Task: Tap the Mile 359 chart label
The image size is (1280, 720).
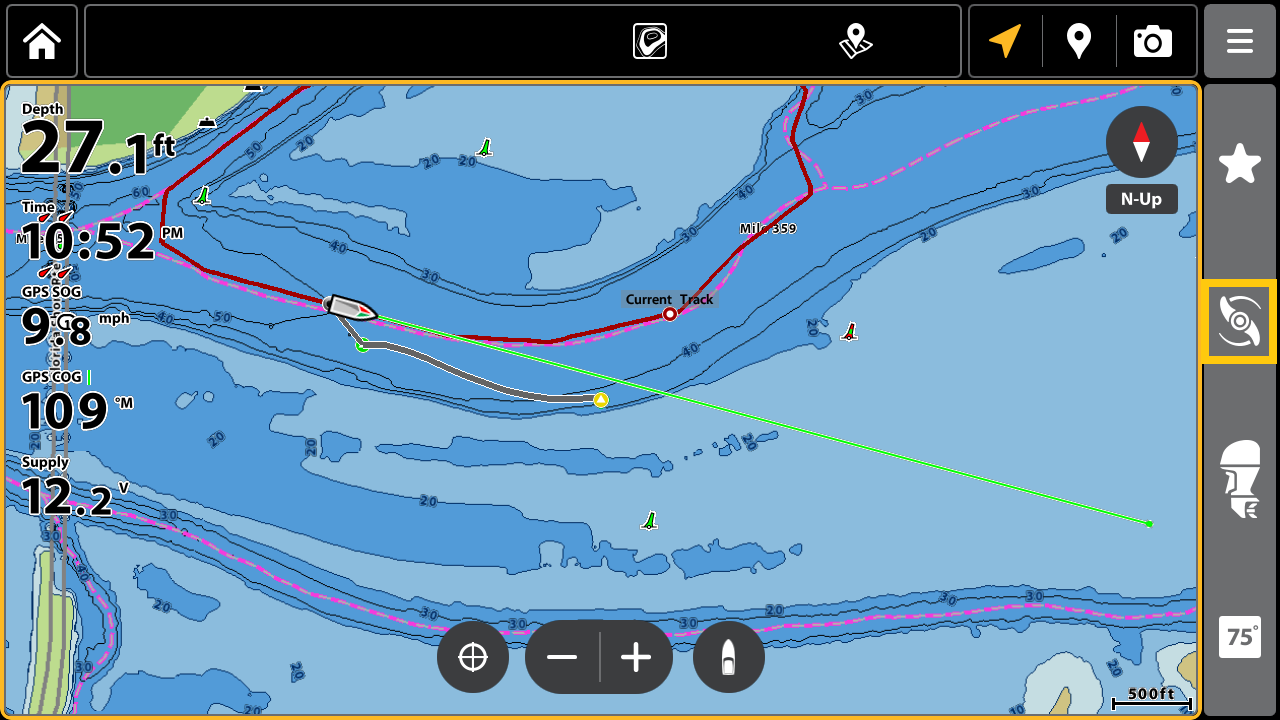Action: (768, 228)
